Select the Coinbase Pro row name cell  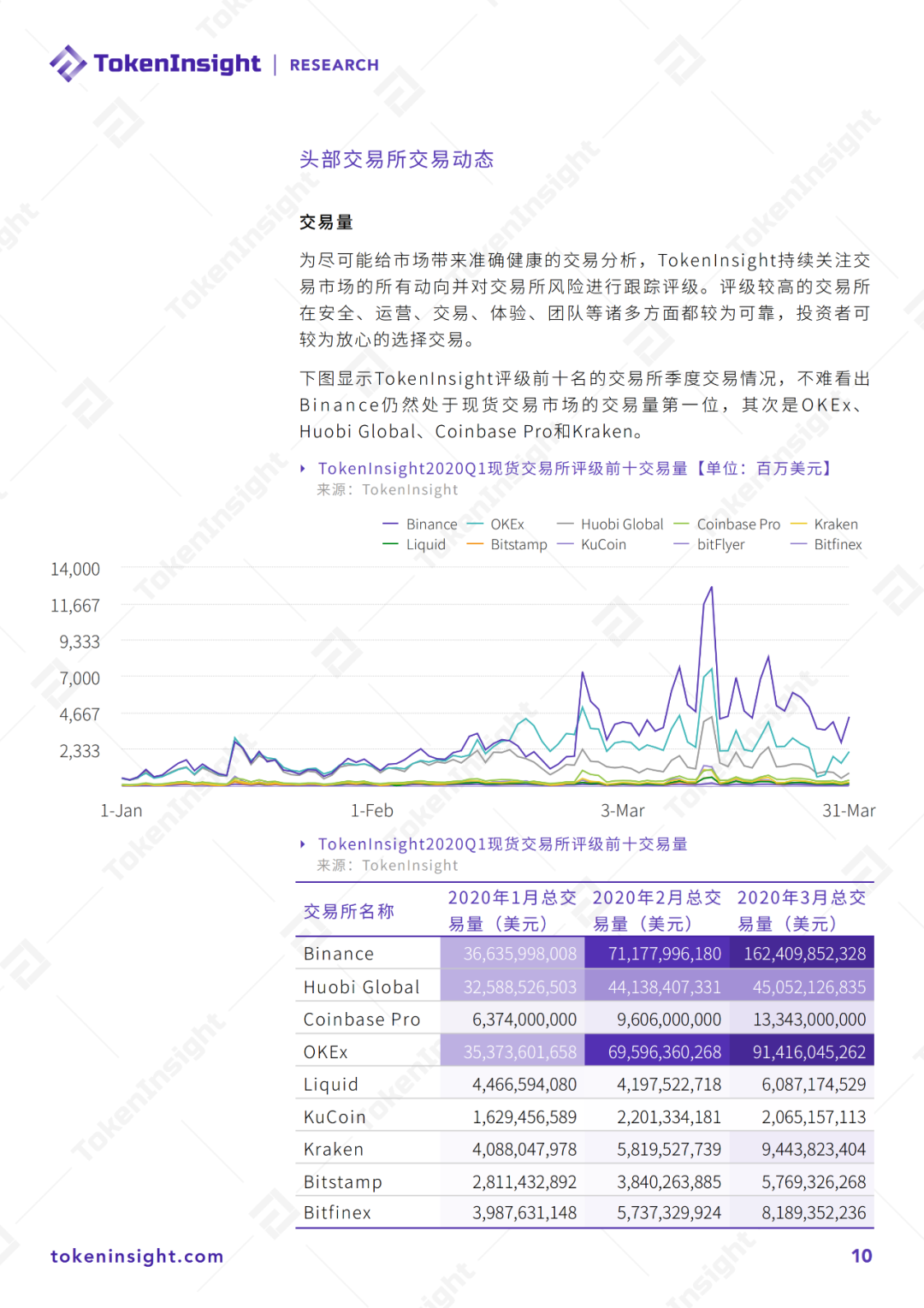368,1019
